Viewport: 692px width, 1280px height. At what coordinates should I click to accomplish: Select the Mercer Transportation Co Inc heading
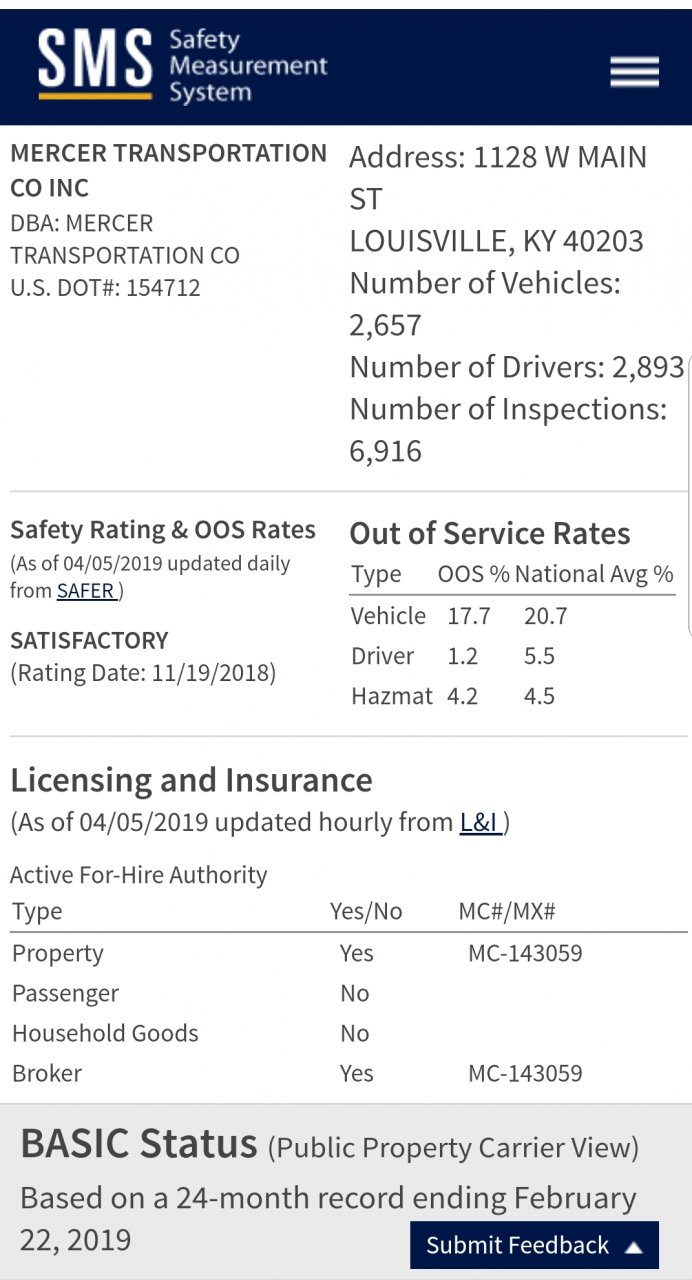click(x=168, y=170)
